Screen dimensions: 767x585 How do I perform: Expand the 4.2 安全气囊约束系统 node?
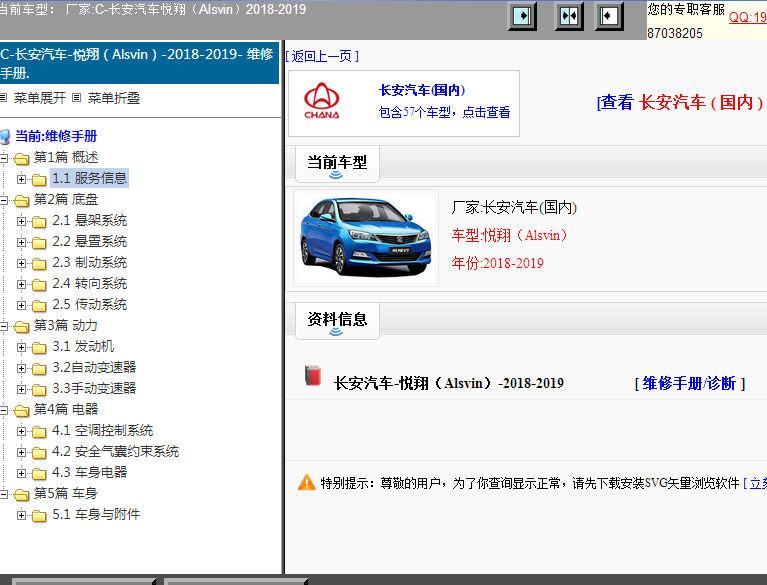click(x=21, y=452)
